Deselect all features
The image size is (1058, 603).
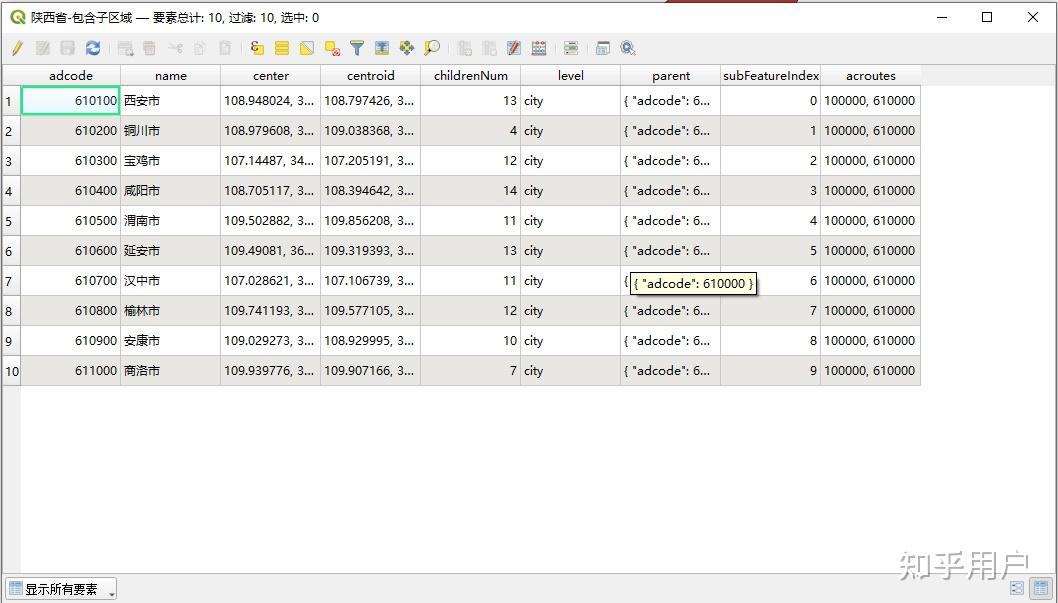pyautogui.click(x=332, y=48)
